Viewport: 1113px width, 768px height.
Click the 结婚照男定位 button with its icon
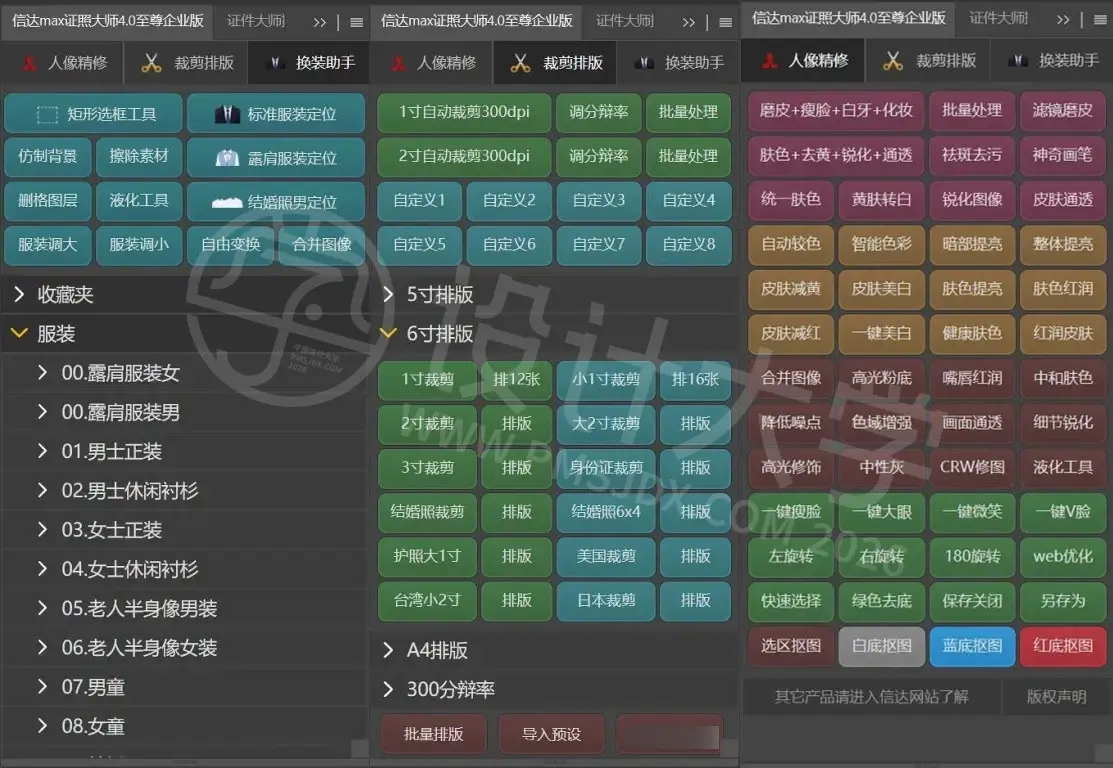276,202
